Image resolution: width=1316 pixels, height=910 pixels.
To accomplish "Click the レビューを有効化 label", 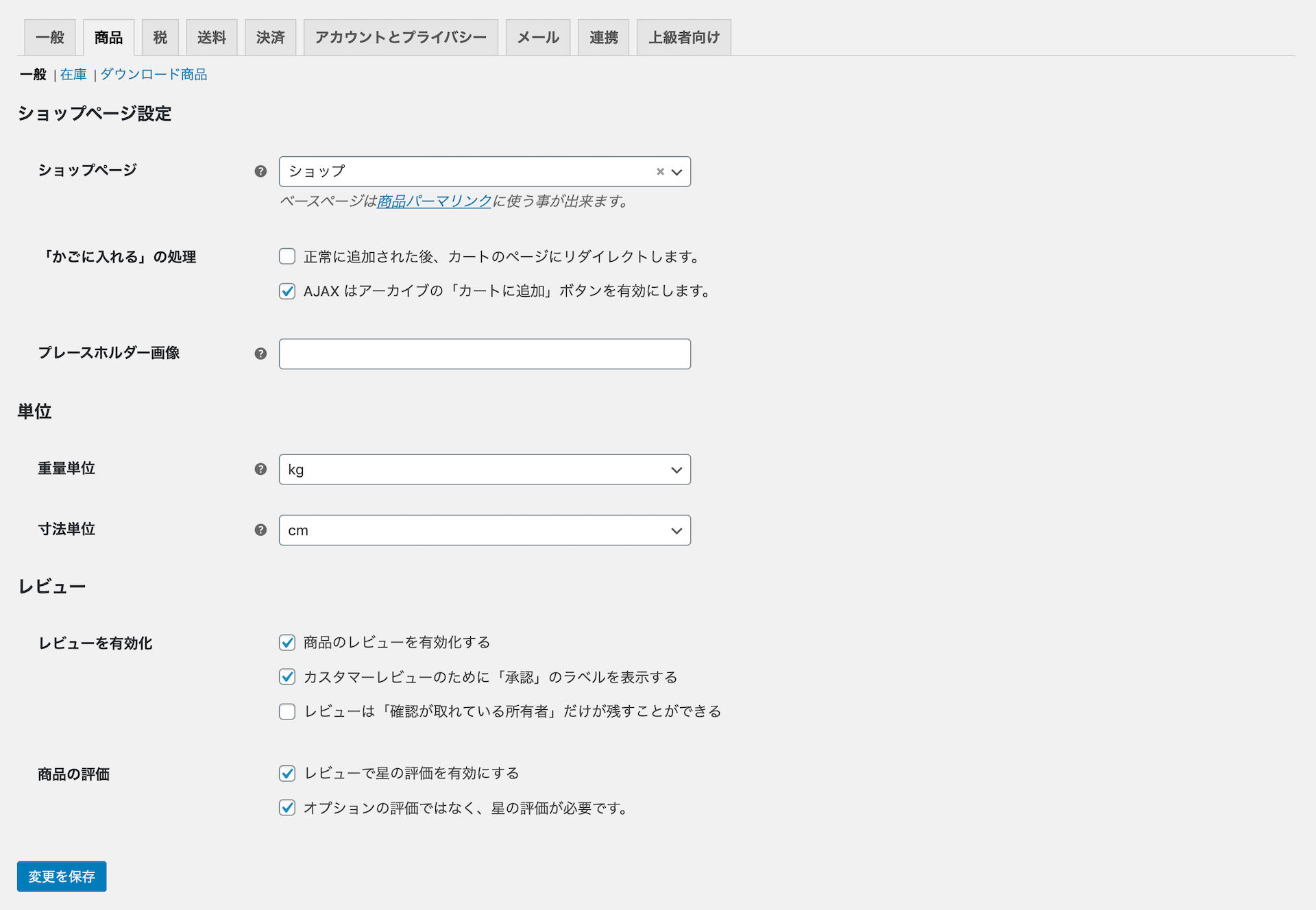I will tap(95, 643).
